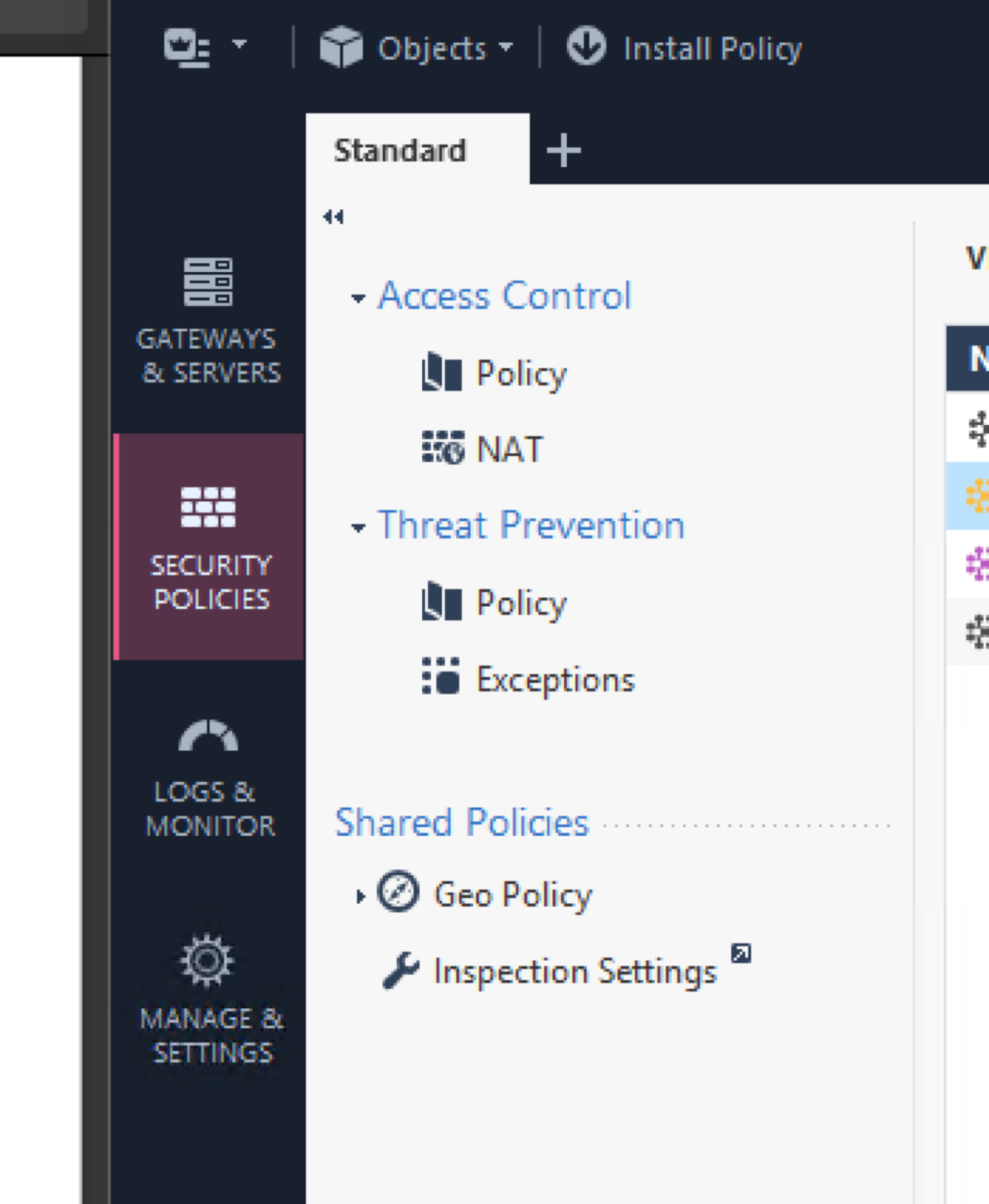Screen dimensions: 989x1204
Task: Click the Objects cube icon
Action: (340, 48)
